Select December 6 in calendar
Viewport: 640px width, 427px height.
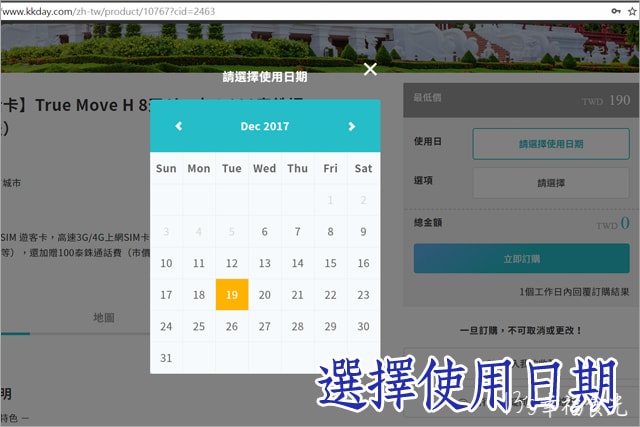[264, 232]
